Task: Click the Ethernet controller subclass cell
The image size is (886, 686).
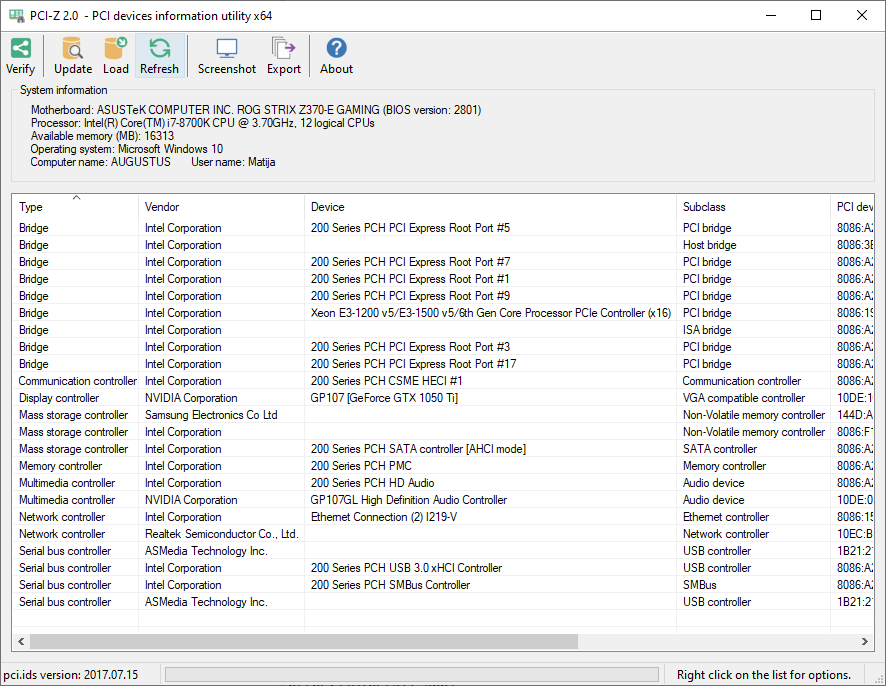Action: (x=726, y=516)
